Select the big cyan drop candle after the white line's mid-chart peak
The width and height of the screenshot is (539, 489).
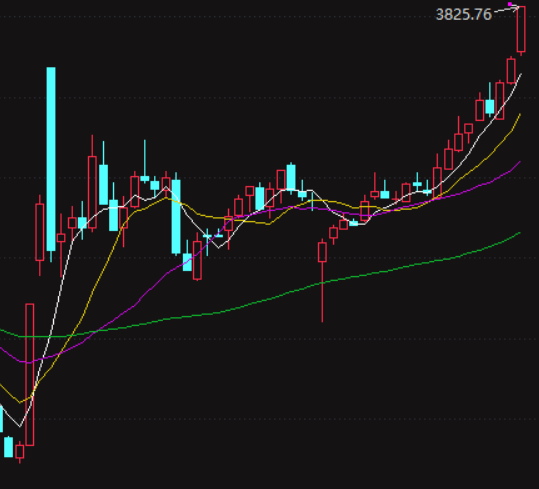coord(176,216)
